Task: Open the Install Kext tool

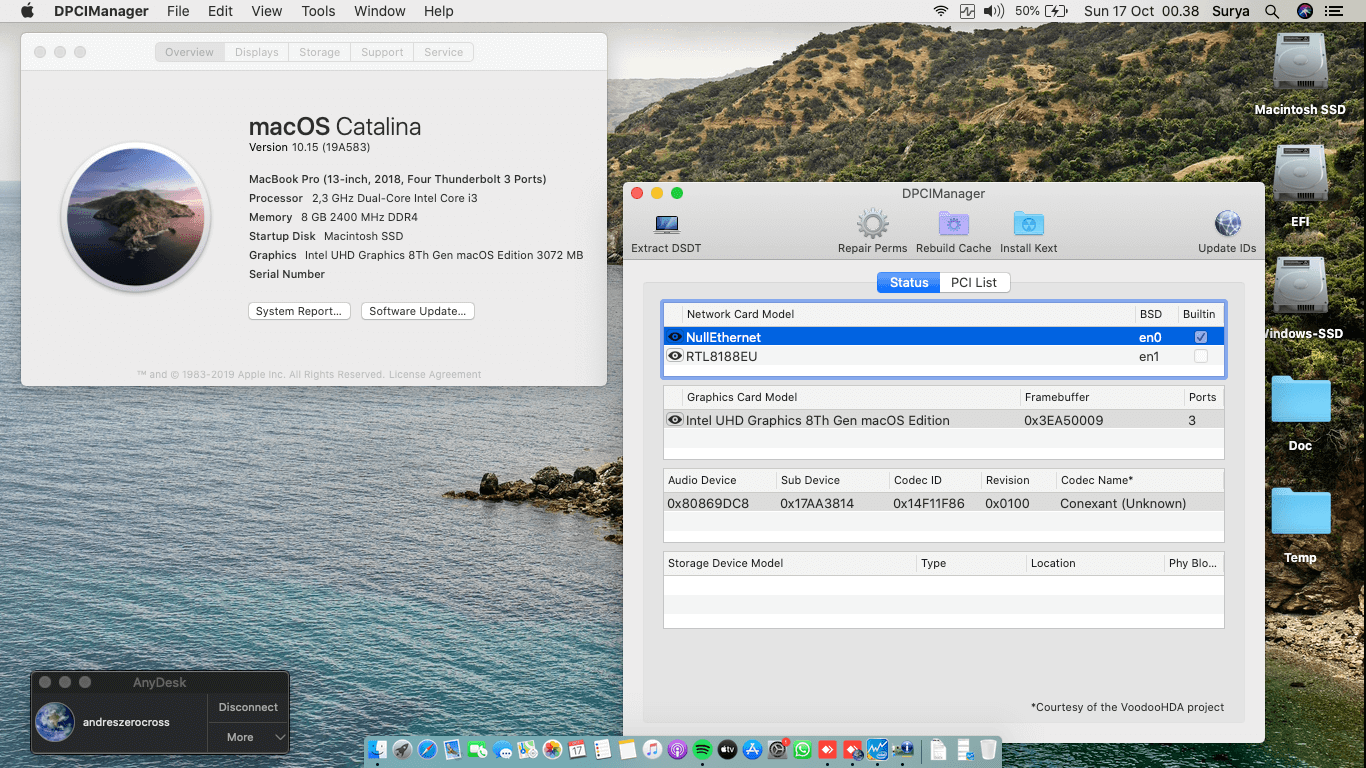Action: [1028, 224]
